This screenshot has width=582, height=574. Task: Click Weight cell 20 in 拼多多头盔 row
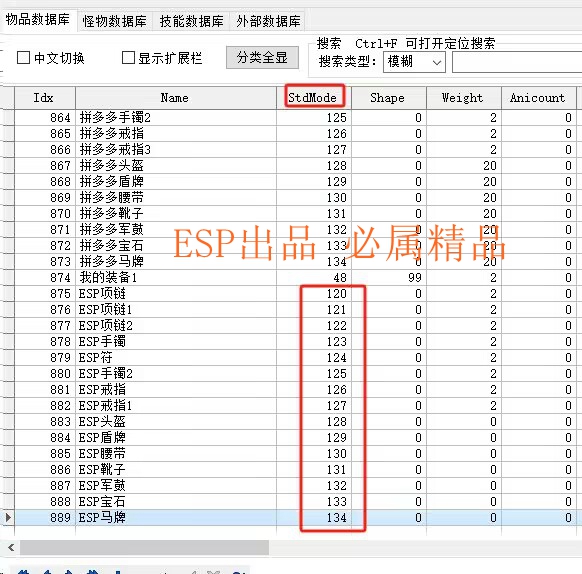[x=464, y=166]
